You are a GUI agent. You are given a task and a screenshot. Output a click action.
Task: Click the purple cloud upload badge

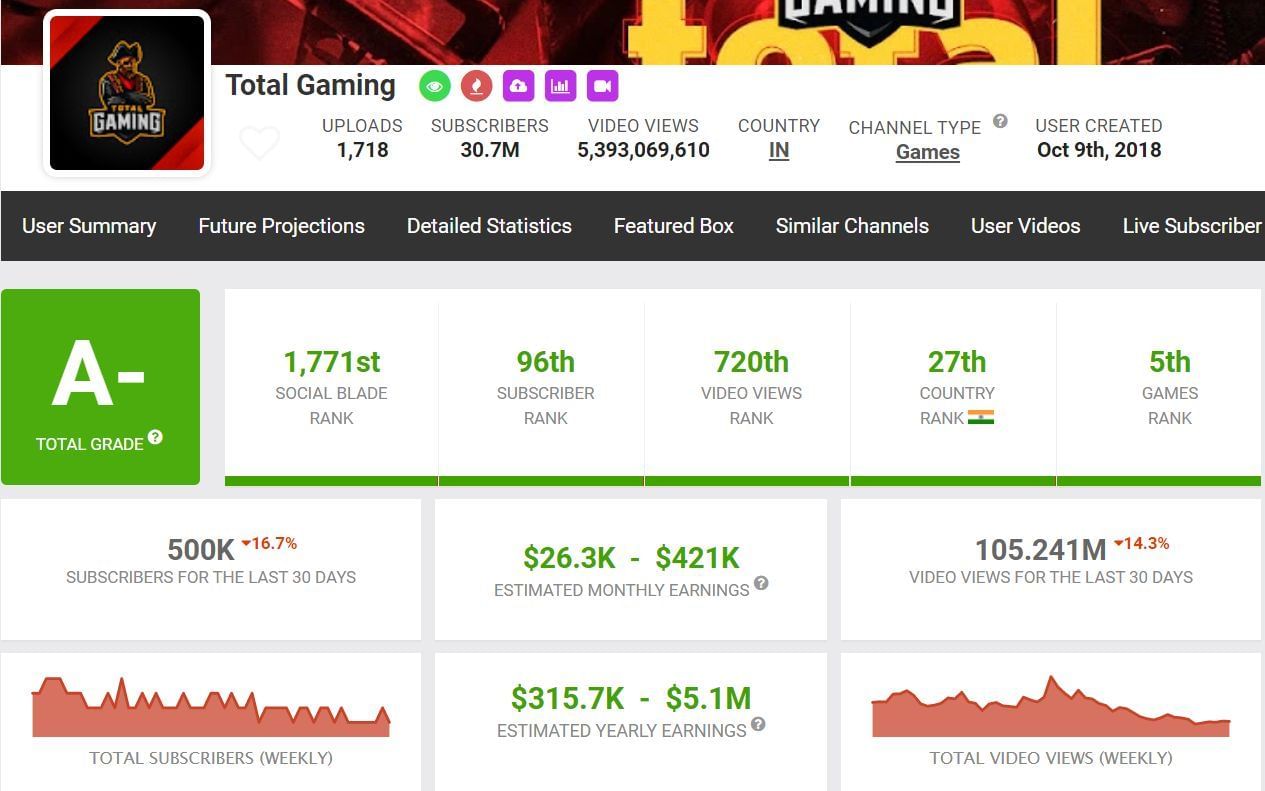pyautogui.click(x=518, y=86)
